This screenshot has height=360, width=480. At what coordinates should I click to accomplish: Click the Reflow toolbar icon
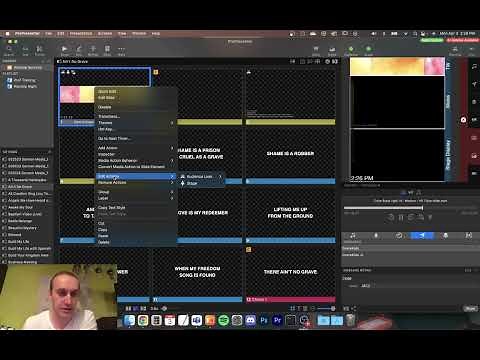(93, 50)
